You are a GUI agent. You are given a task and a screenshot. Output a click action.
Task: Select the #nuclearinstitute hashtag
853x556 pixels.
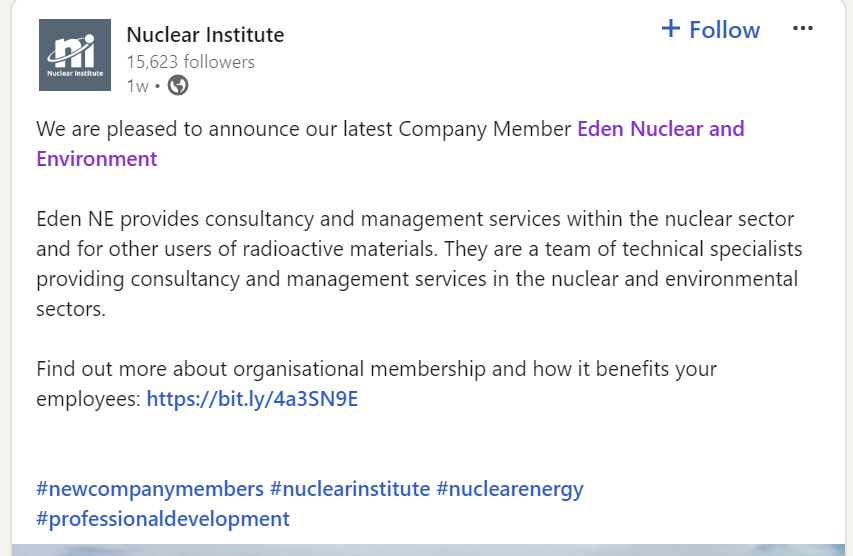(350, 489)
